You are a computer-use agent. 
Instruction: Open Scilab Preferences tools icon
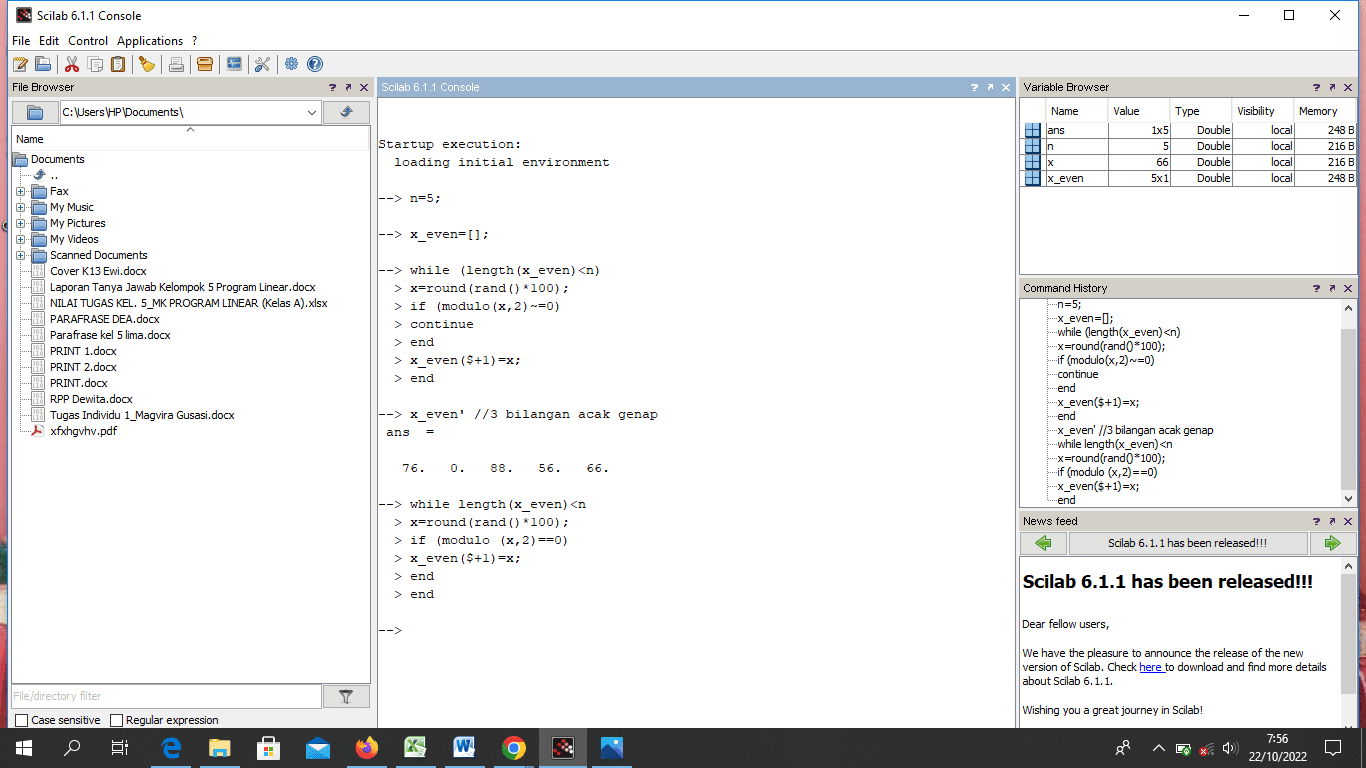point(263,64)
